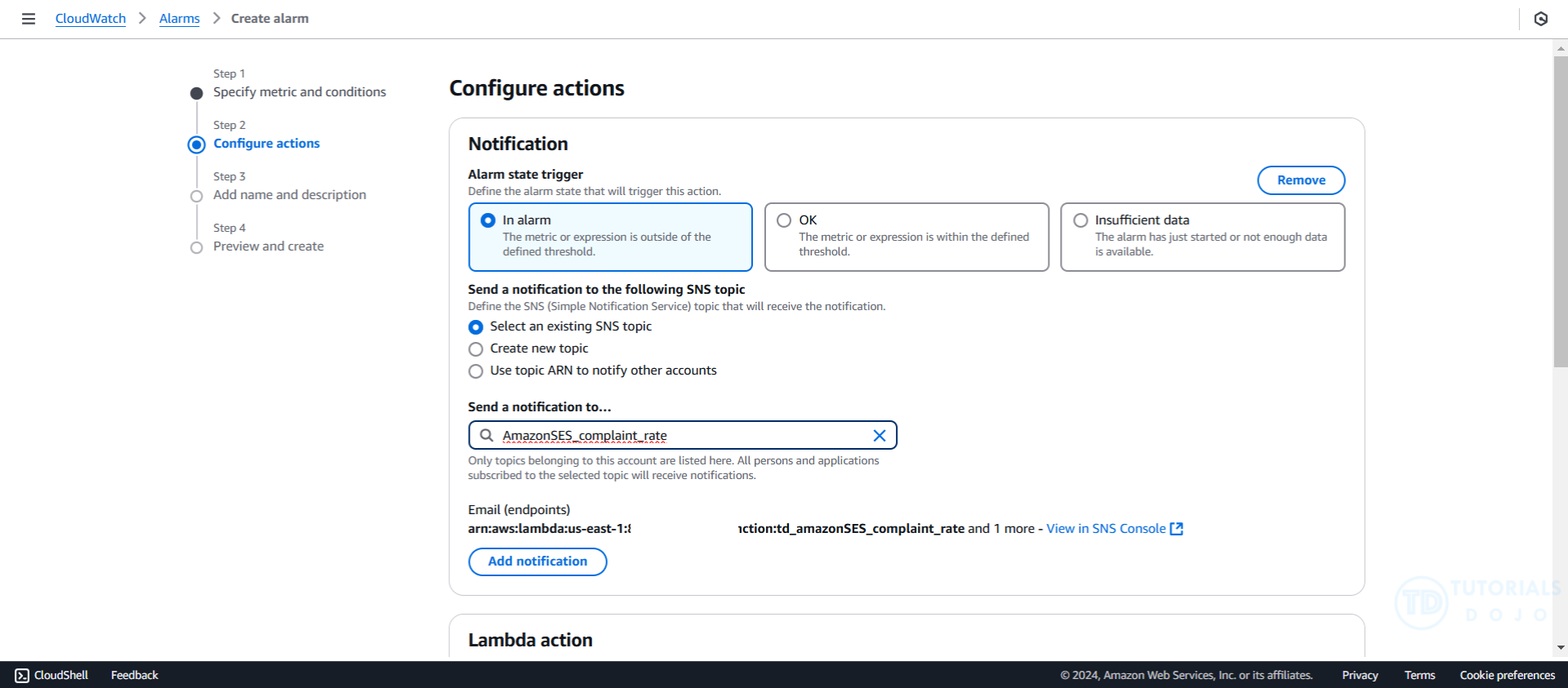Click the search magnifier in topic field
The height and width of the screenshot is (688, 1568).
487,436
